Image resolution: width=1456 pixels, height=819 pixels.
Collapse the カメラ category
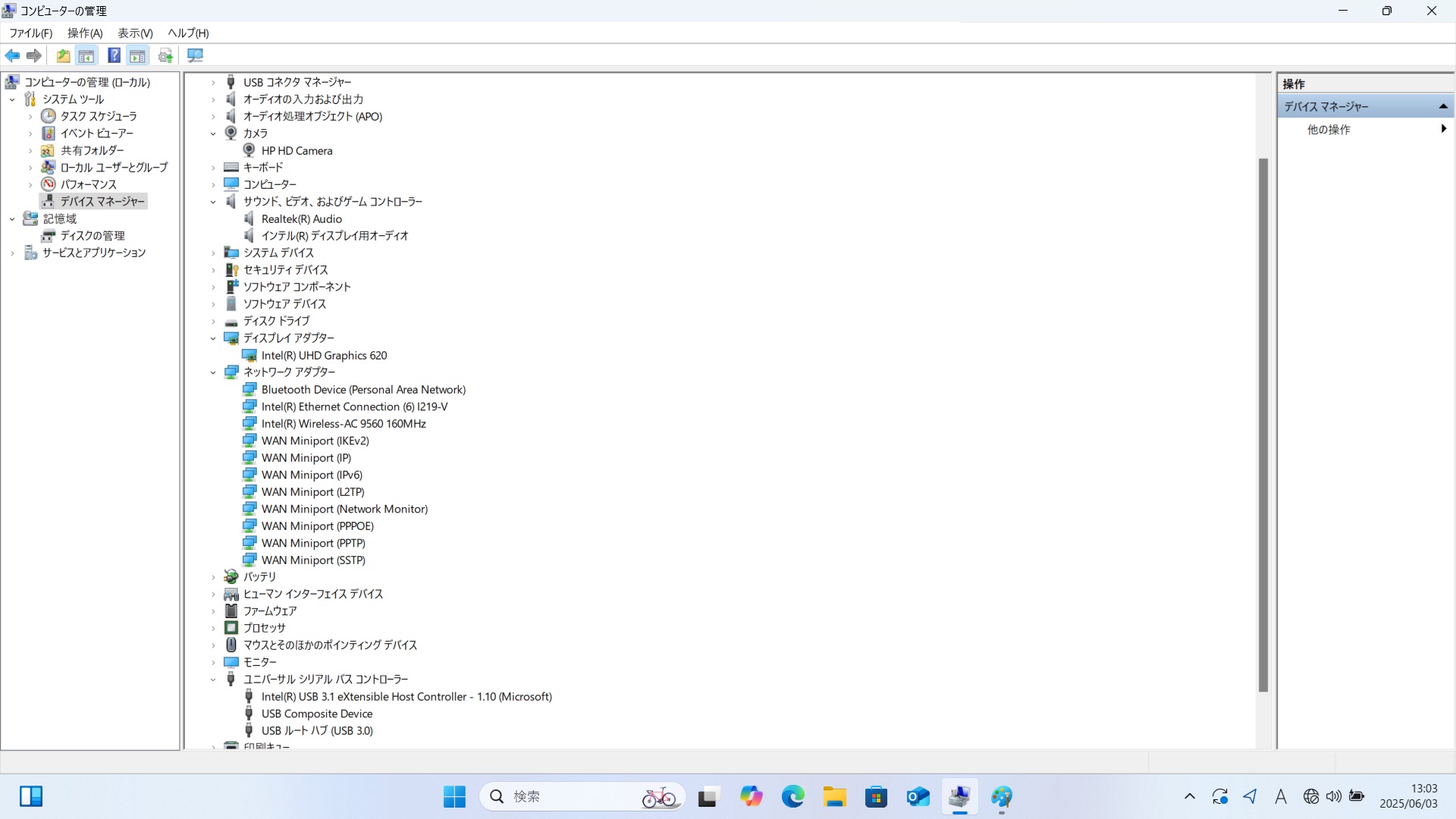click(213, 133)
